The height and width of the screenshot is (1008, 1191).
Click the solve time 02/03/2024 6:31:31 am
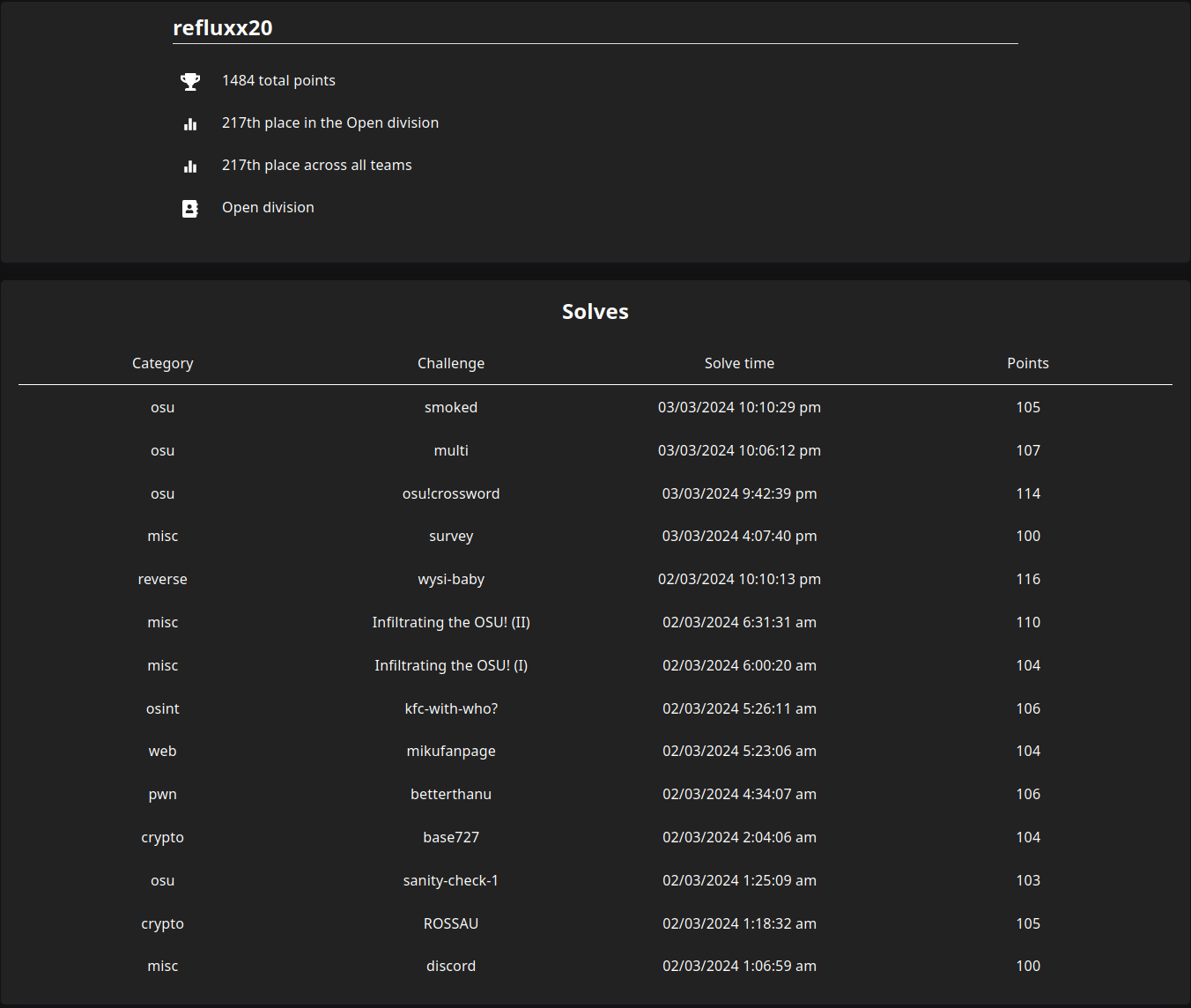pos(740,622)
